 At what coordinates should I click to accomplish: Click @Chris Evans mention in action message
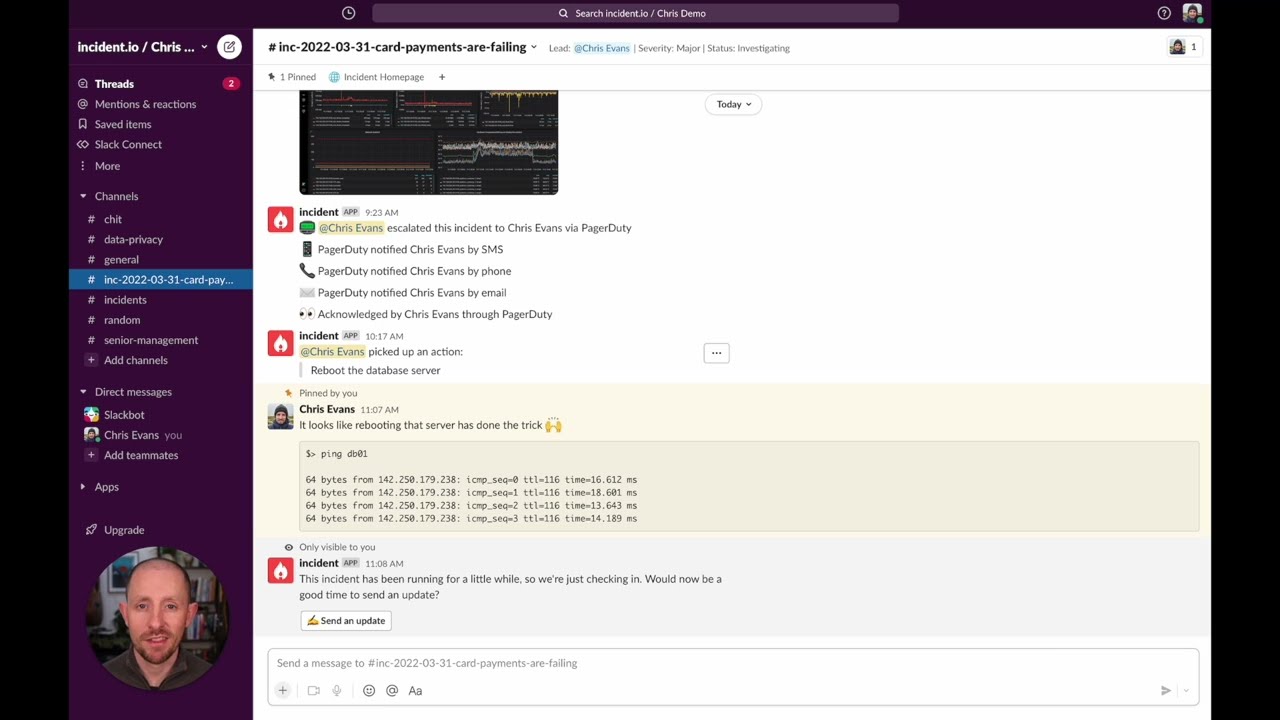tap(332, 352)
